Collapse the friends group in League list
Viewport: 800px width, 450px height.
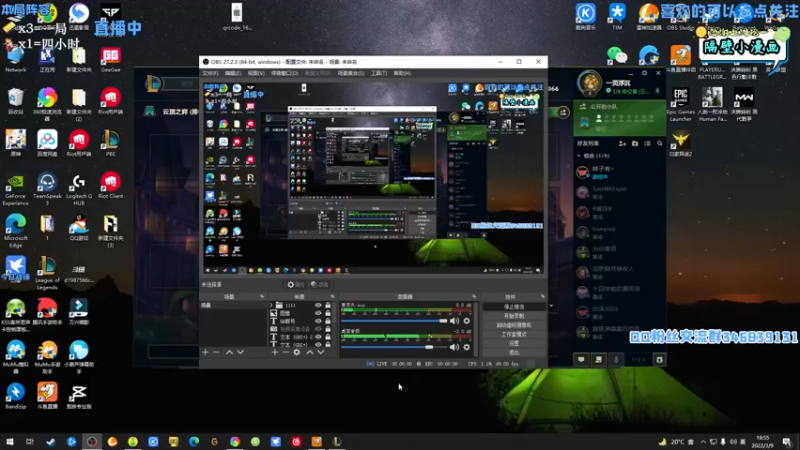(579, 156)
